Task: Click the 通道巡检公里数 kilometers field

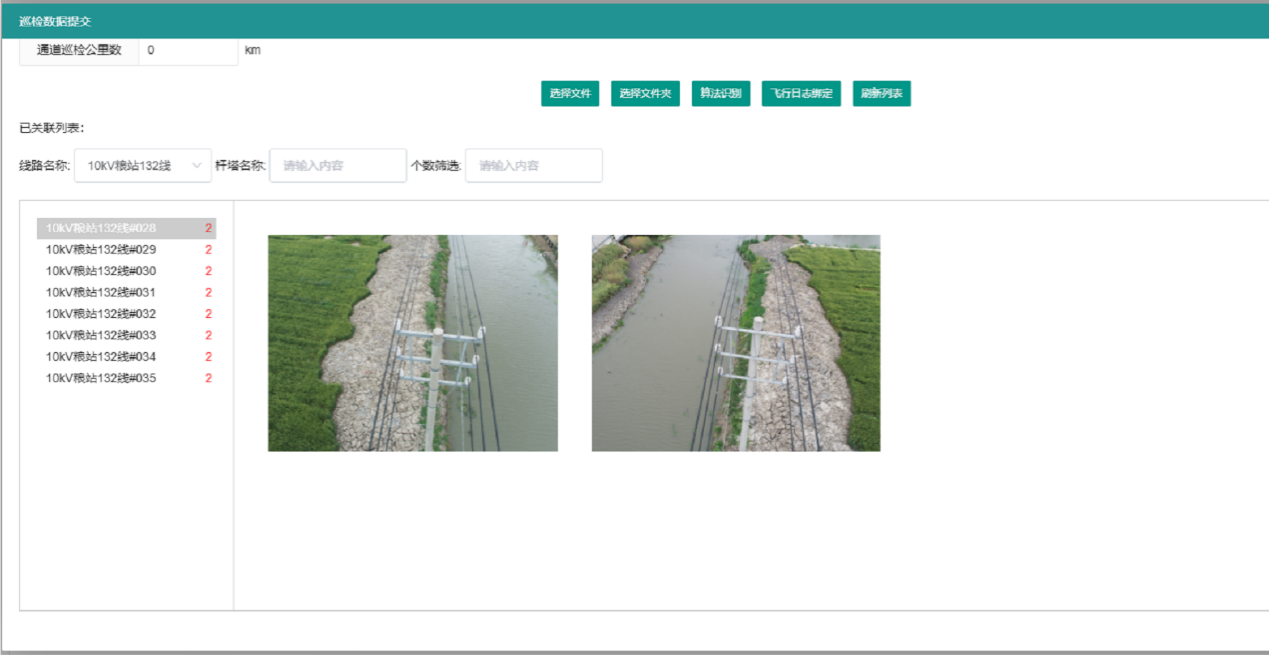Action: [x=188, y=50]
